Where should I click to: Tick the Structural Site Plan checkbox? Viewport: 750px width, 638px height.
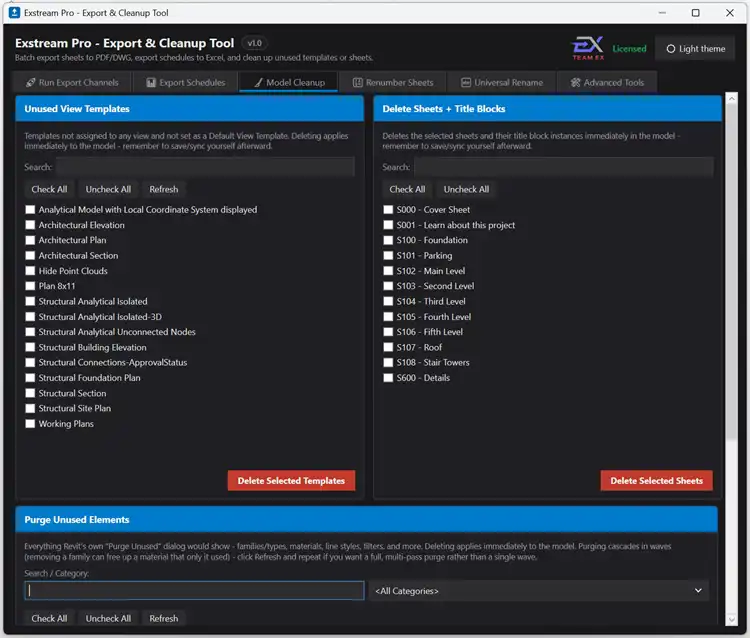(x=30, y=408)
